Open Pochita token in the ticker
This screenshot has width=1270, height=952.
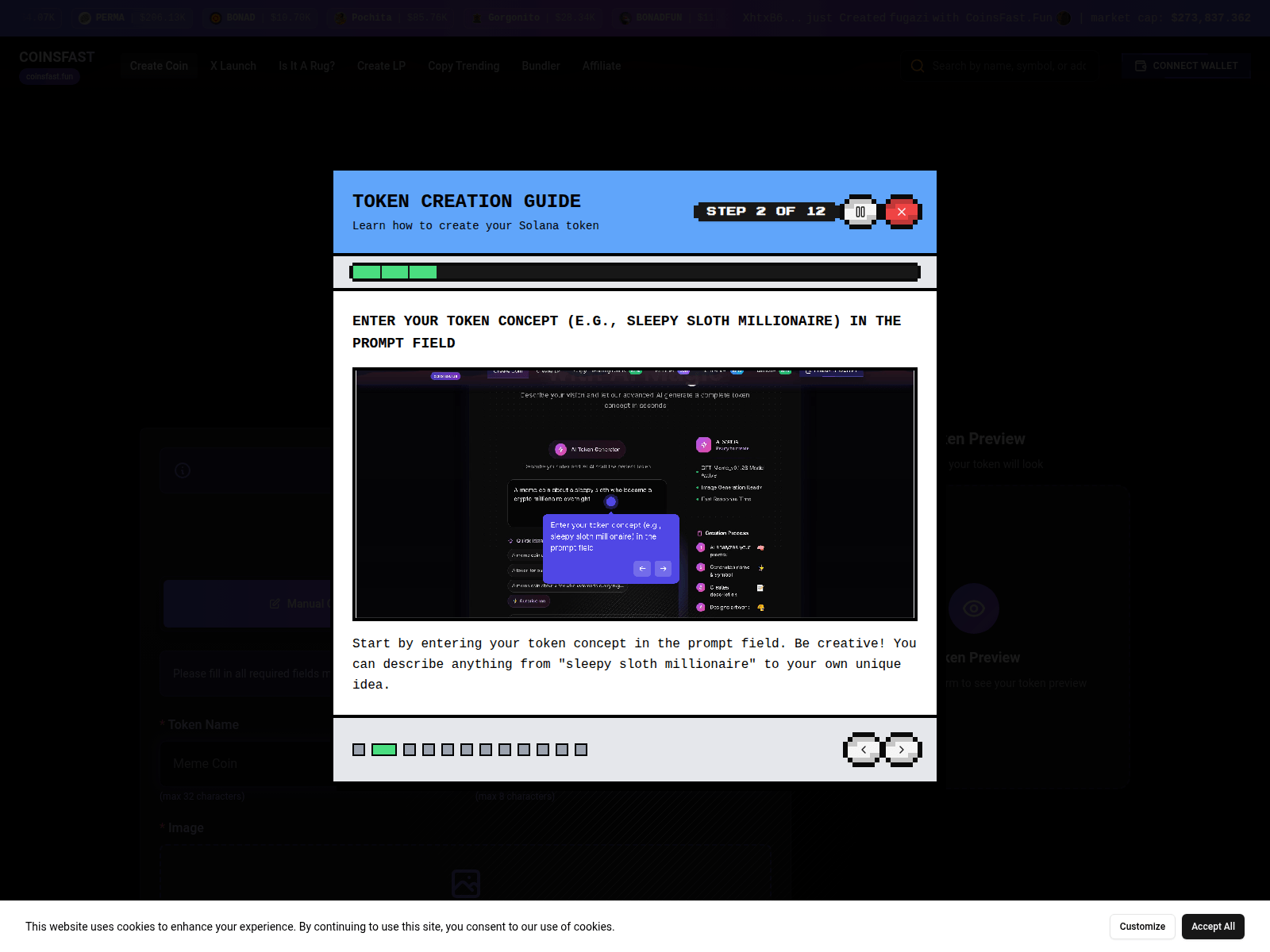(392, 17)
